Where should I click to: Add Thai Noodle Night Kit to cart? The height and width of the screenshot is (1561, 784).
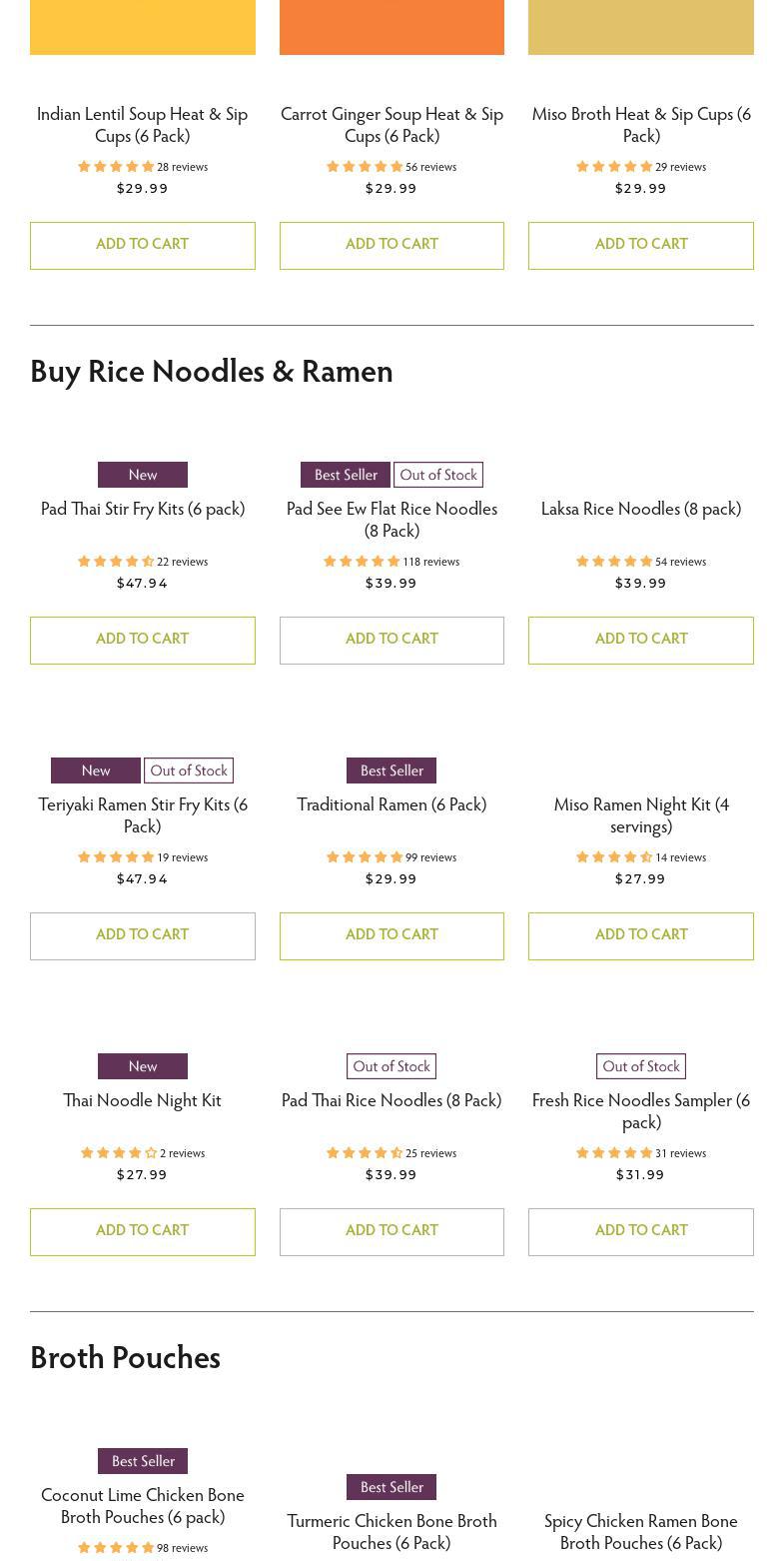(x=142, y=1231)
